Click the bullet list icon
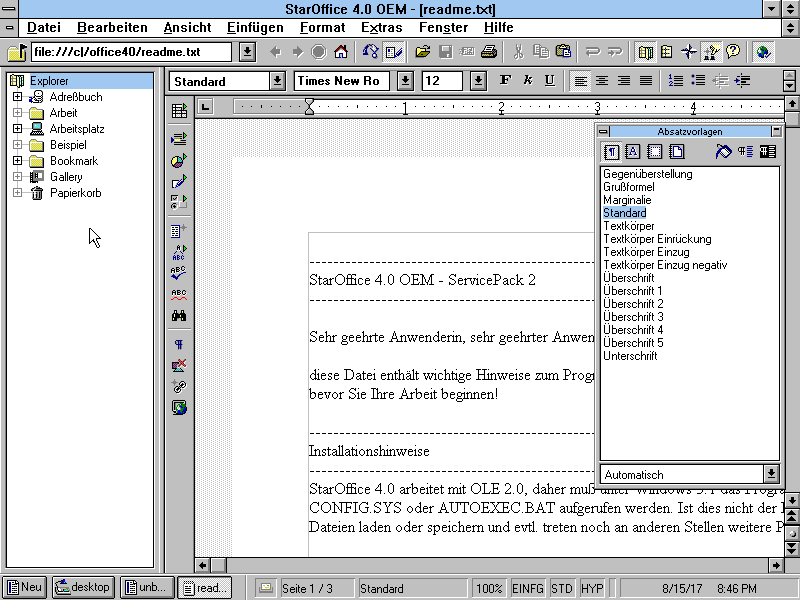800x600 pixels. (x=698, y=81)
